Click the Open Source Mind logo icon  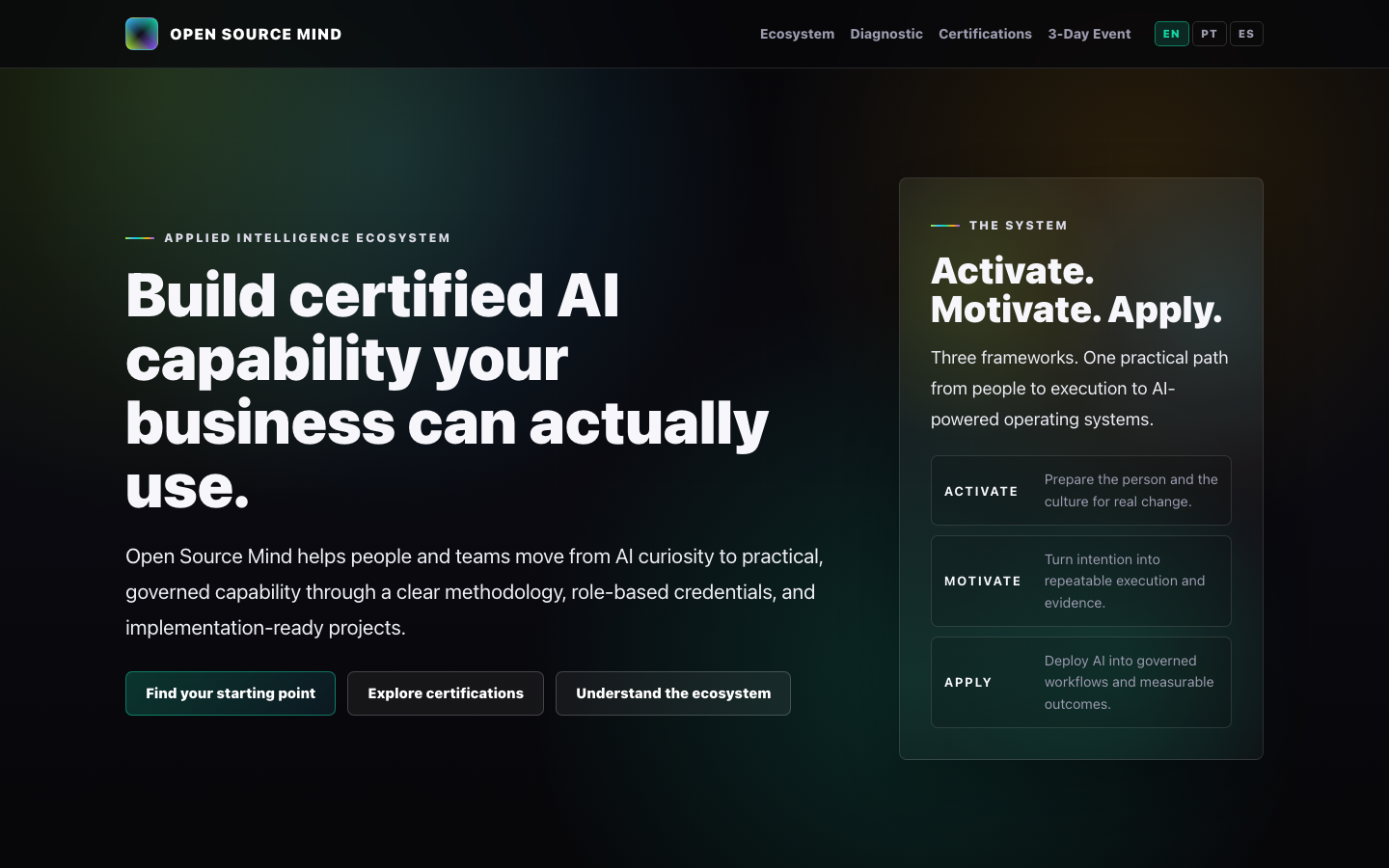click(142, 34)
